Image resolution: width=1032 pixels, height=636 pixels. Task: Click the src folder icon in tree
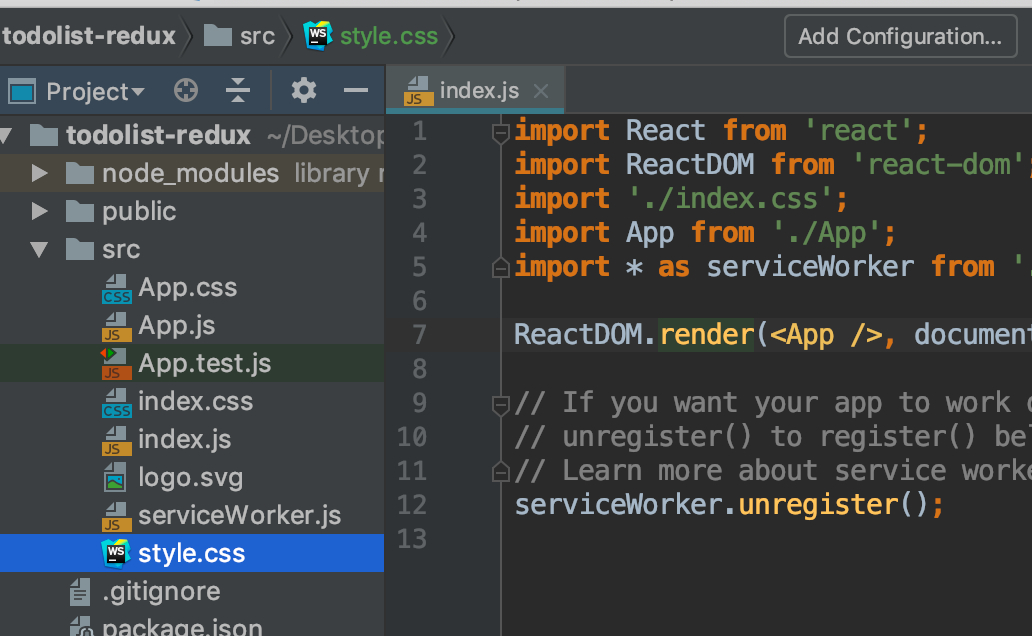click(80, 250)
